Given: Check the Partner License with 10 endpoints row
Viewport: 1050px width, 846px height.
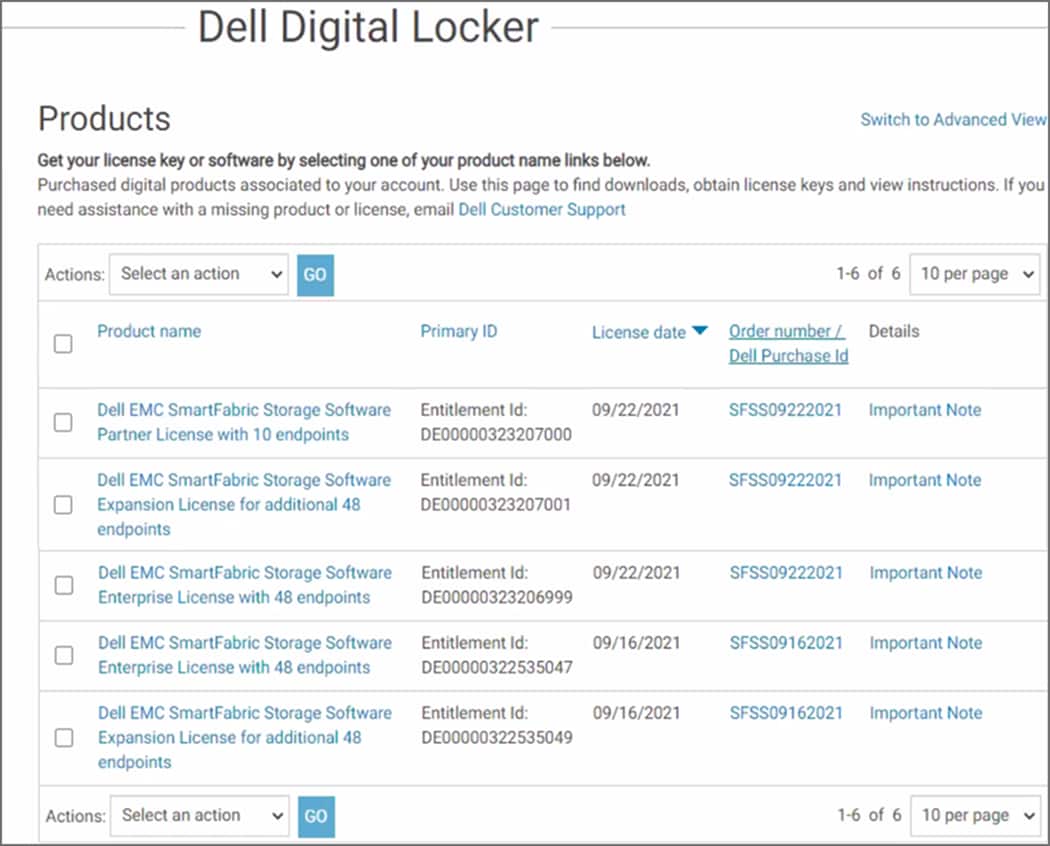Looking at the screenshot, I should [63, 423].
